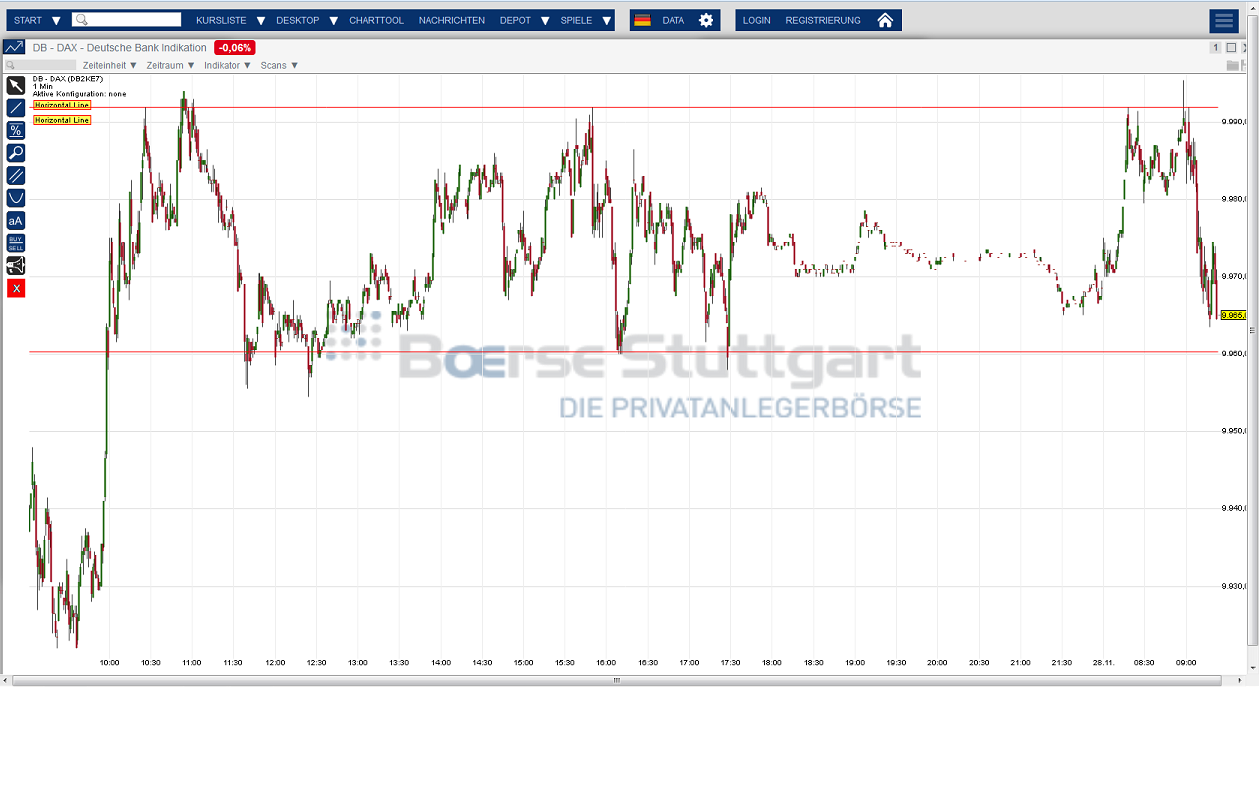
Task: Open the NACHRICHTEN menu item
Action: tap(451, 19)
